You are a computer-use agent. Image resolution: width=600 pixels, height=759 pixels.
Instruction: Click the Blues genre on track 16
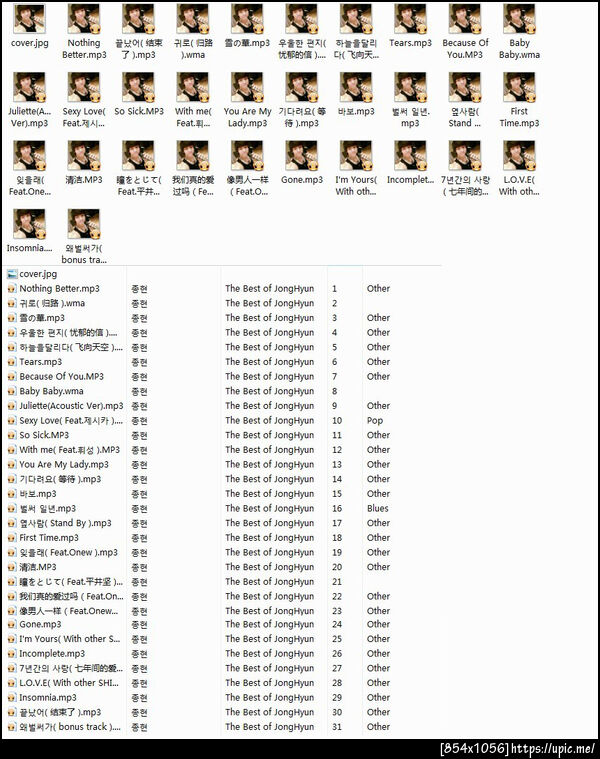pyautogui.click(x=377, y=509)
